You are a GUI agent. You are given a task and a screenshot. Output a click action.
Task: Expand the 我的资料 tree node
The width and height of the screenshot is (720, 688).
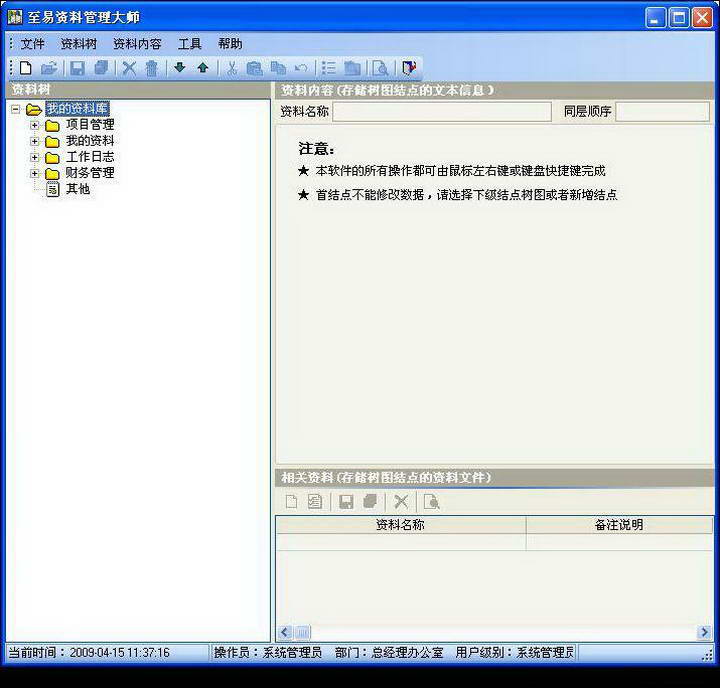point(34,141)
